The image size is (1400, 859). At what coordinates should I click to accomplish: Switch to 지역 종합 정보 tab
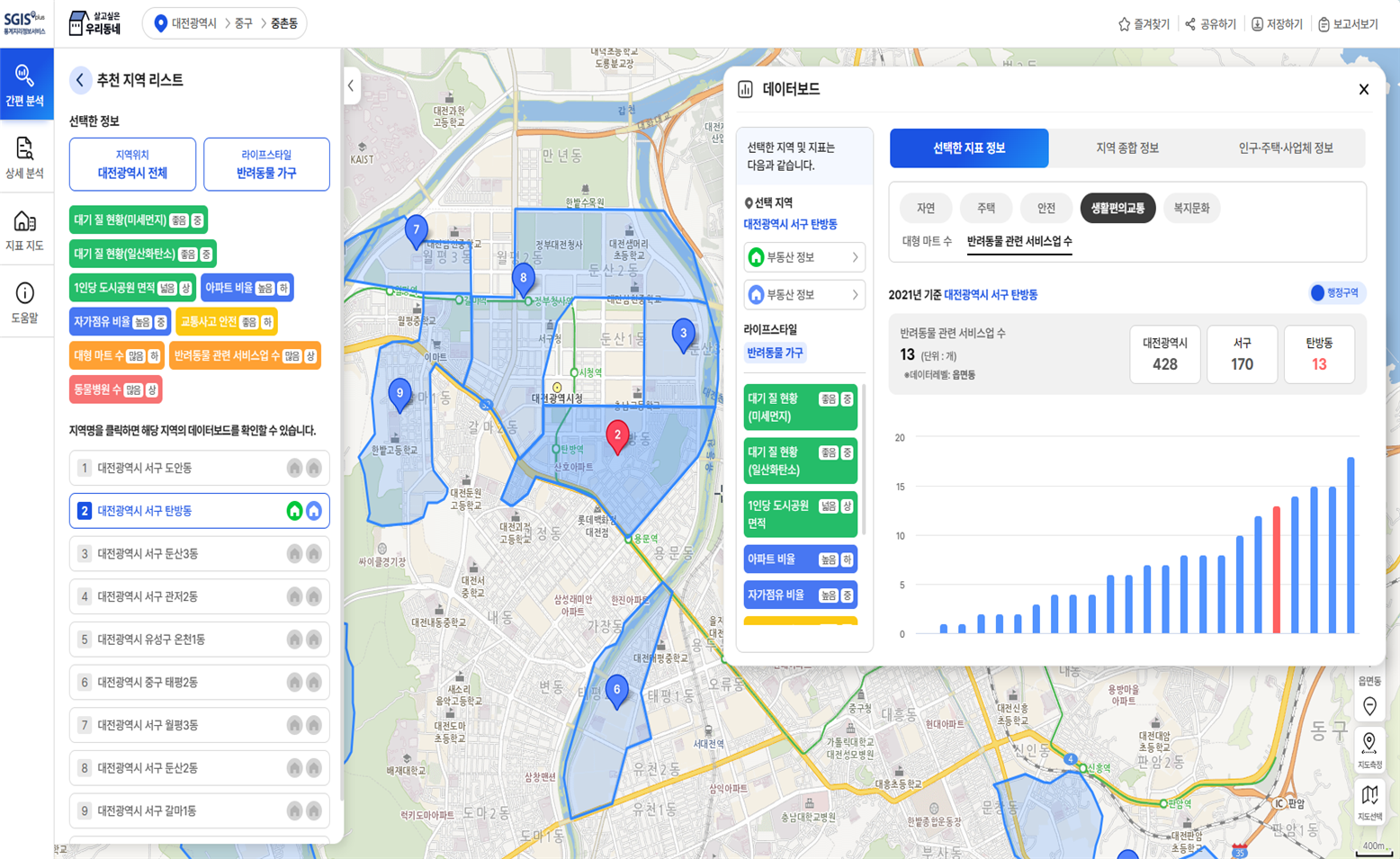(1126, 148)
